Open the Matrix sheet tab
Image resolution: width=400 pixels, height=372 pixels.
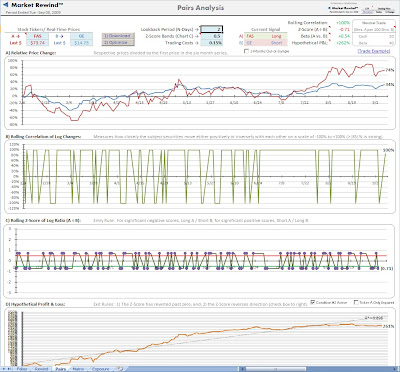click(x=78, y=369)
